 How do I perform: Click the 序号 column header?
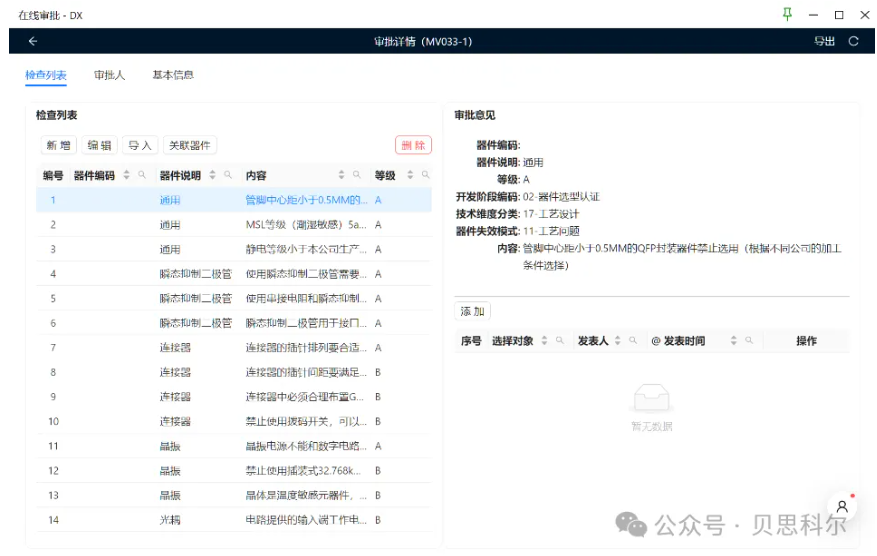471,341
